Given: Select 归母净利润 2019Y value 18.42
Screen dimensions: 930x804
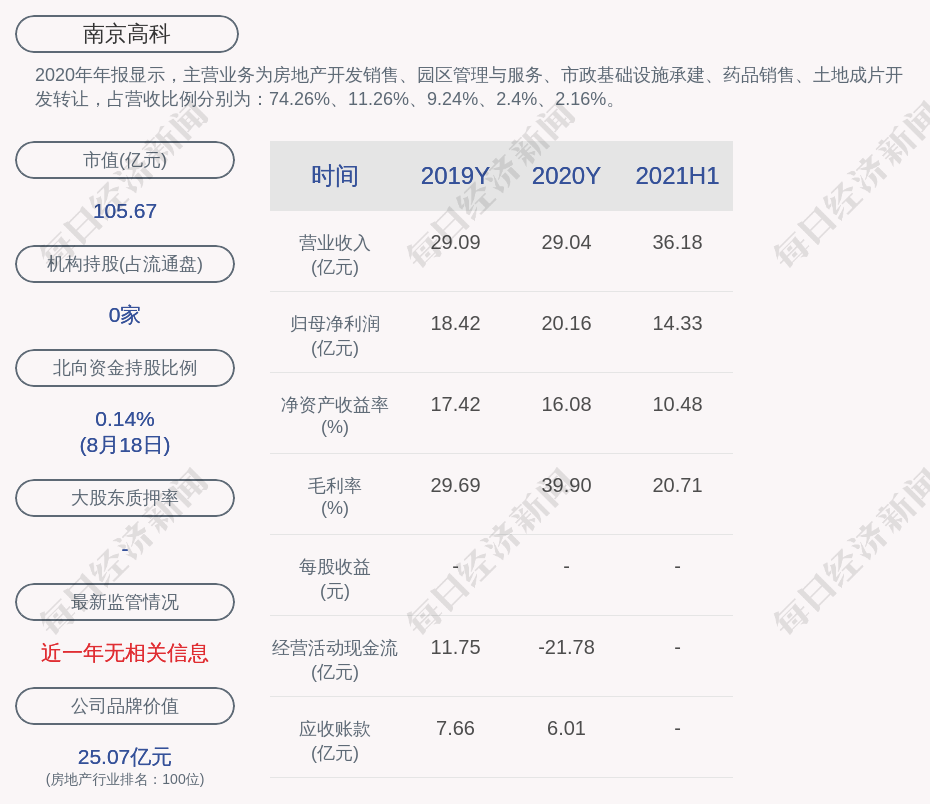Looking at the screenshot, I should pos(456,323).
